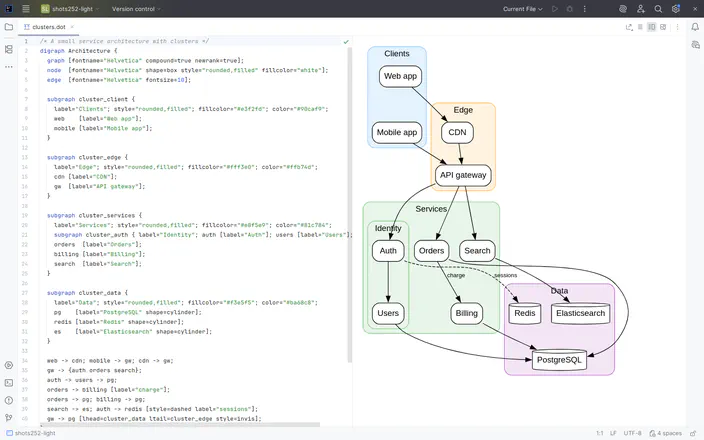Click the Elasticsearch cylinder node
The image size is (704, 440).
(x=581, y=313)
